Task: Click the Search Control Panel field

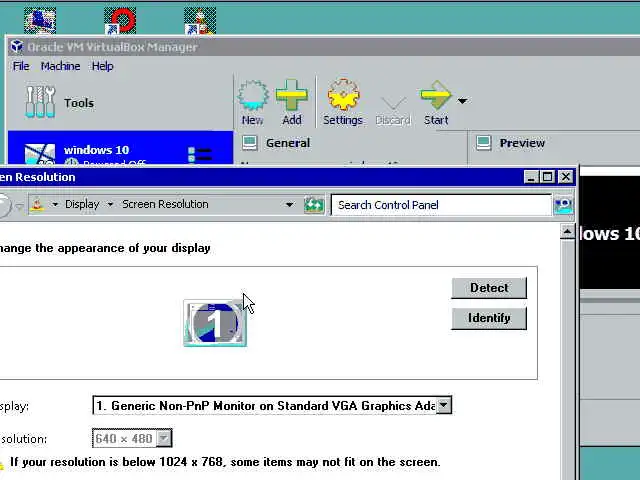Action: pyautogui.click(x=441, y=205)
